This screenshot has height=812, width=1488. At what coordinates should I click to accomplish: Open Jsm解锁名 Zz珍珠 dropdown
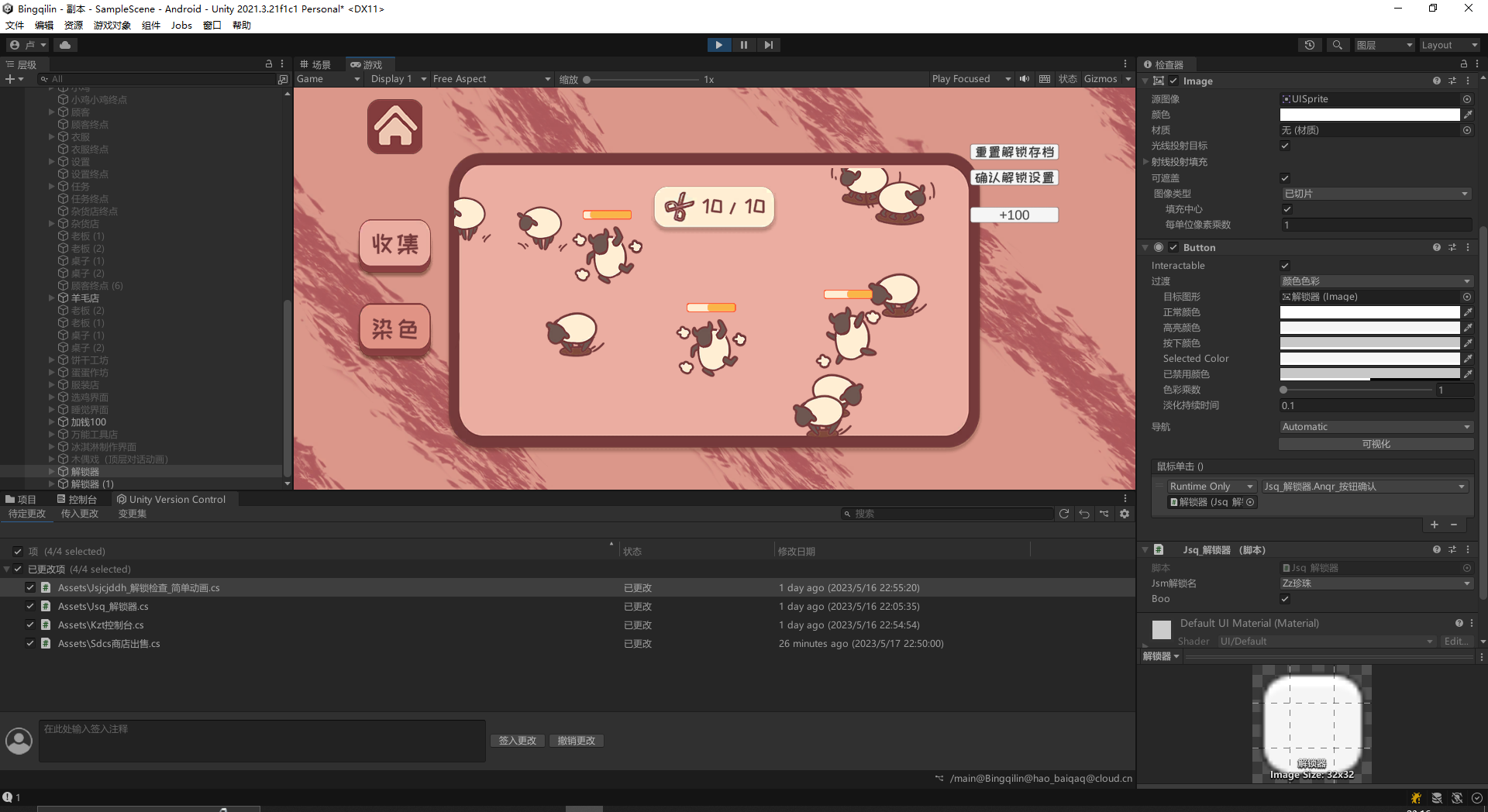coord(1376,583)
